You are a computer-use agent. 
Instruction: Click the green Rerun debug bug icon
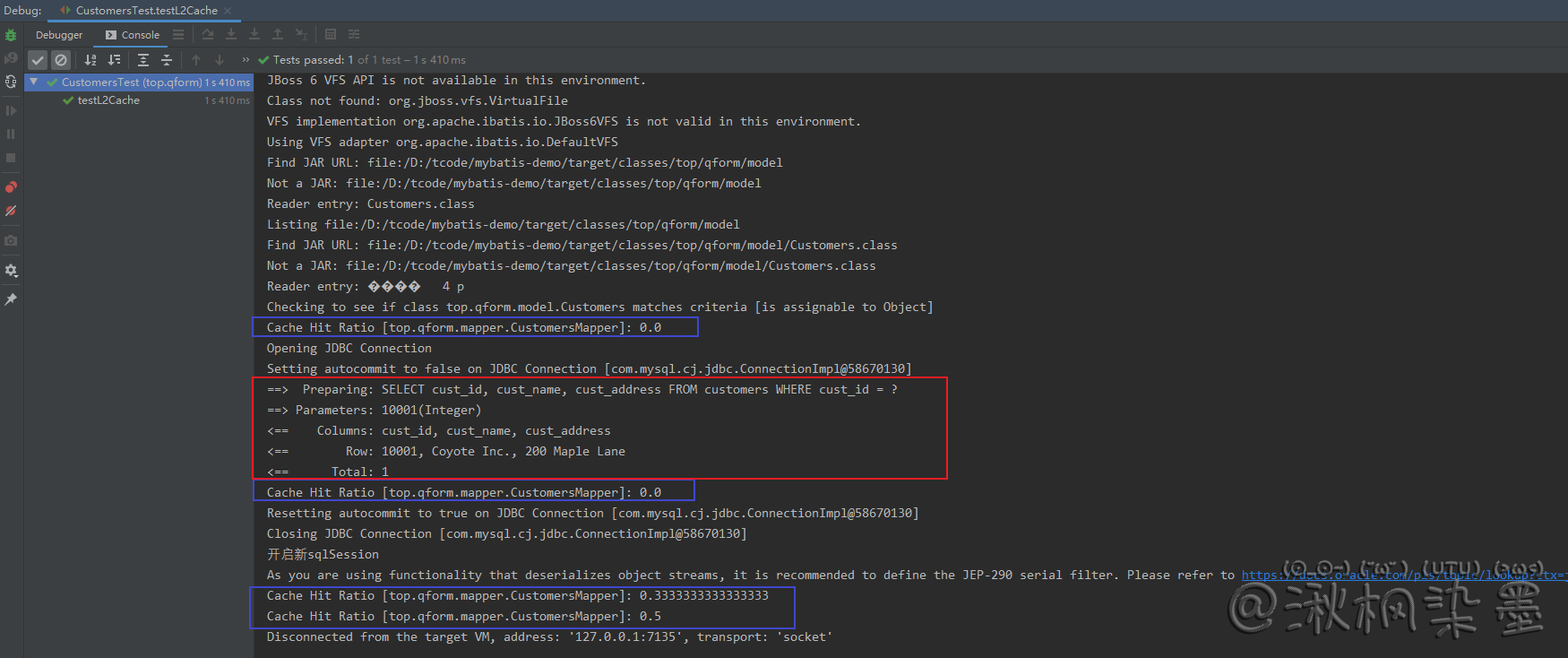(11, 35)
